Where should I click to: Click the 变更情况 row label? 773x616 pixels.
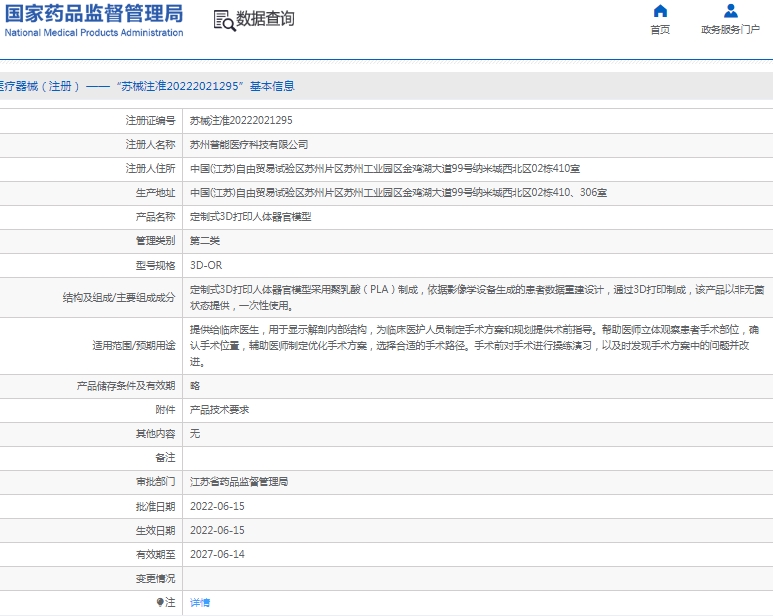click(x=155, y=579)
